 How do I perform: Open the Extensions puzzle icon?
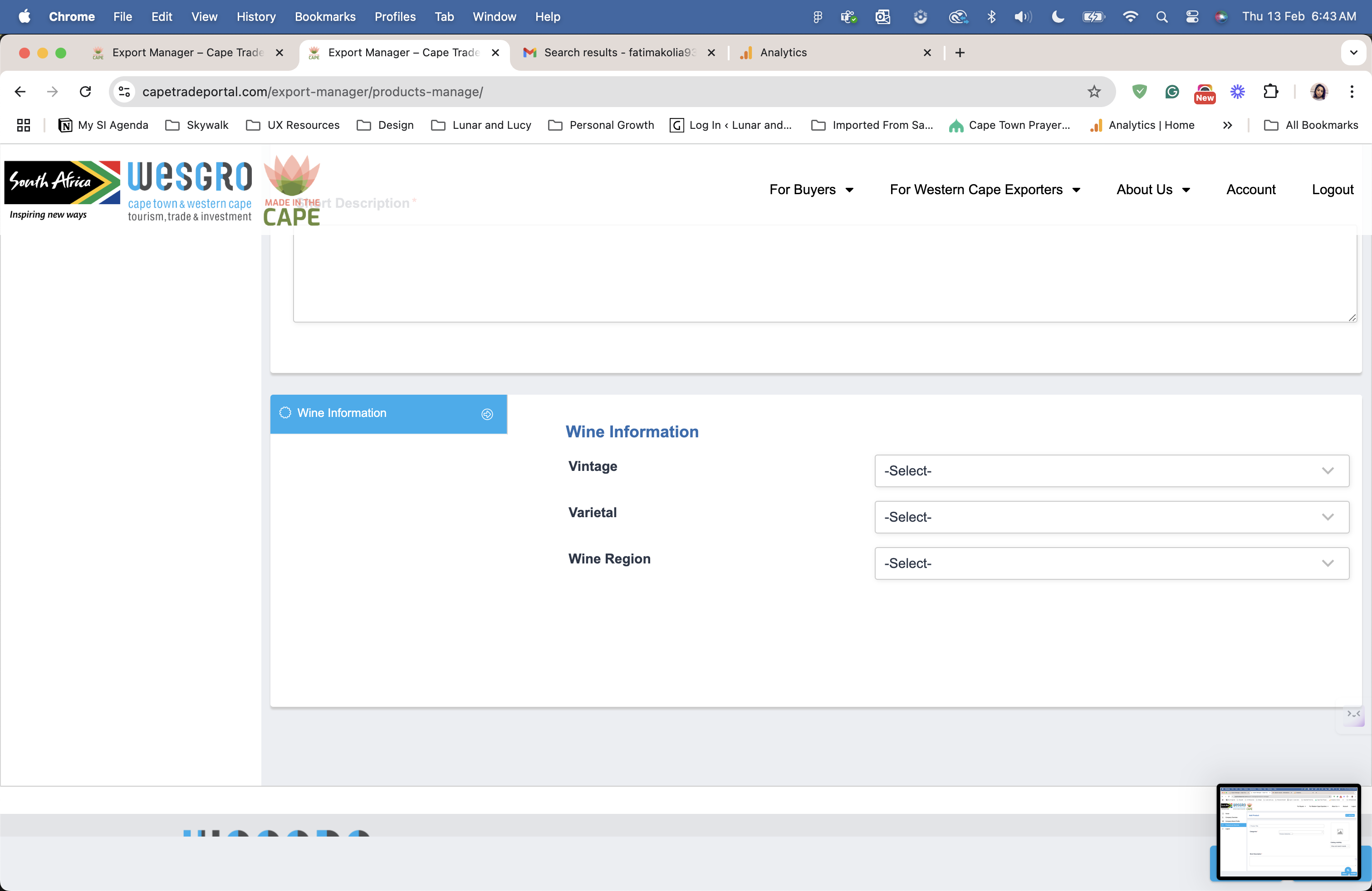pos(1270,92)
